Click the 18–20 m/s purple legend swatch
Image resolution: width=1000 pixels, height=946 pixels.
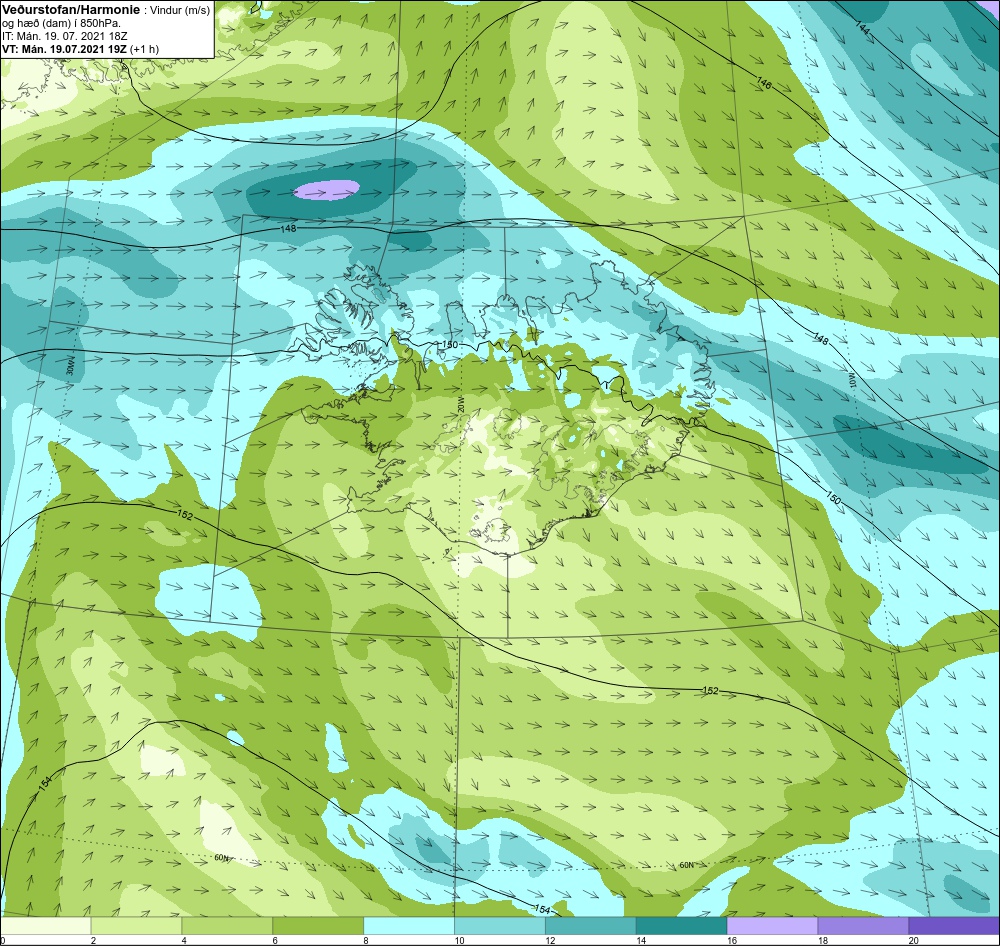863,926
